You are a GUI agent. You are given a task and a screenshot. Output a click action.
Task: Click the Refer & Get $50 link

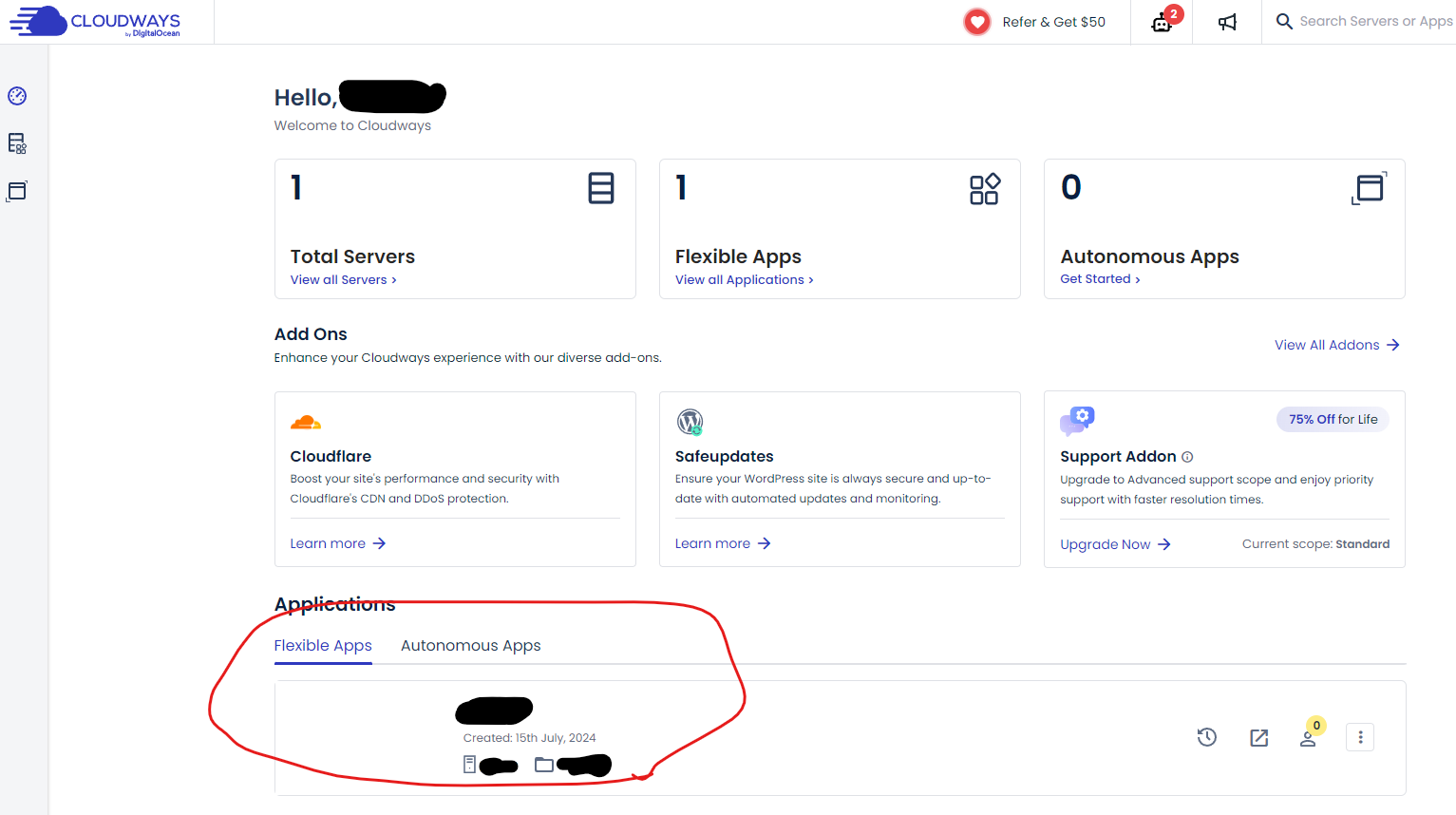tap(1054, 22)
